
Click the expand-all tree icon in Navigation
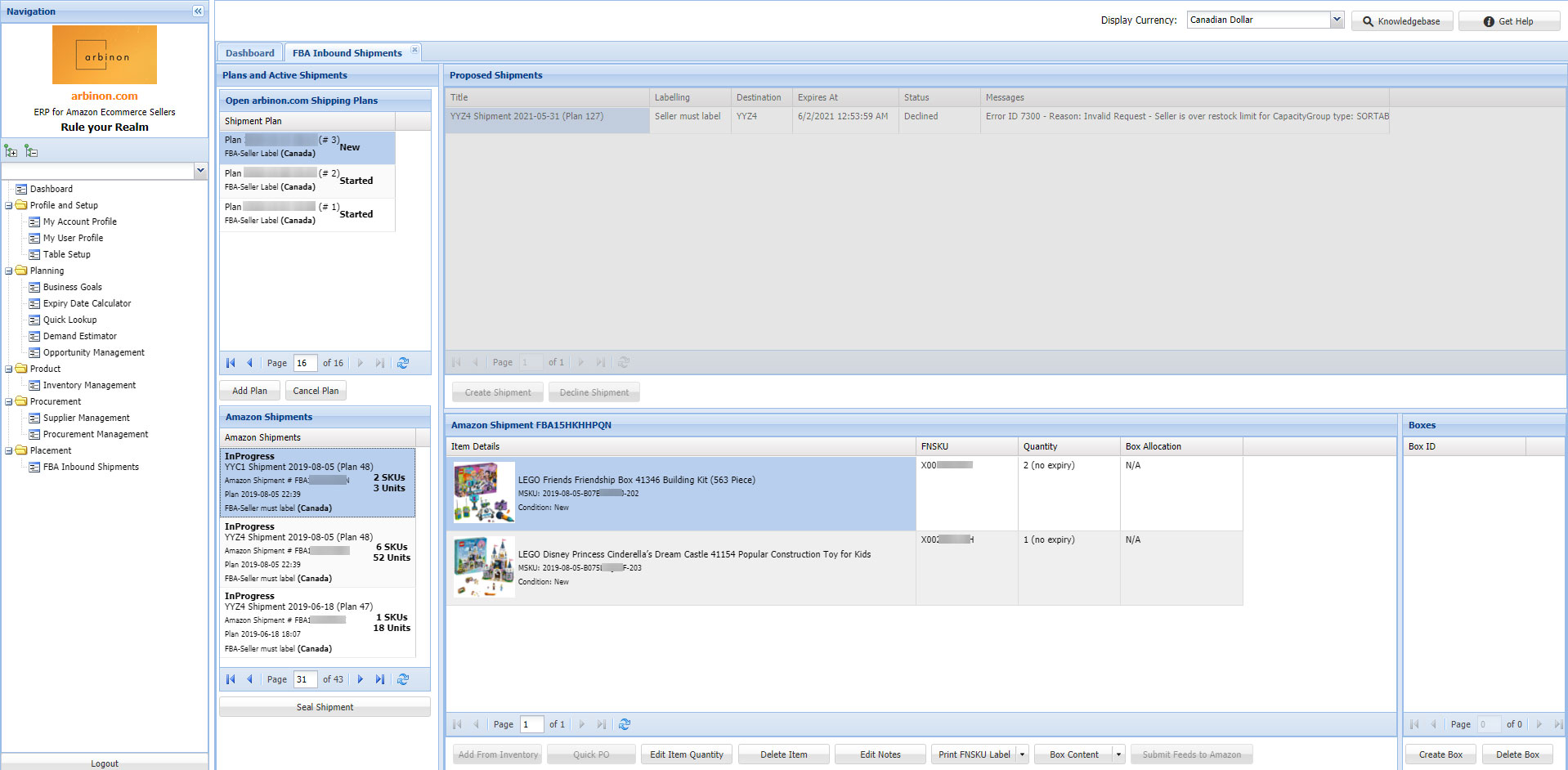[x=11, y=151]
